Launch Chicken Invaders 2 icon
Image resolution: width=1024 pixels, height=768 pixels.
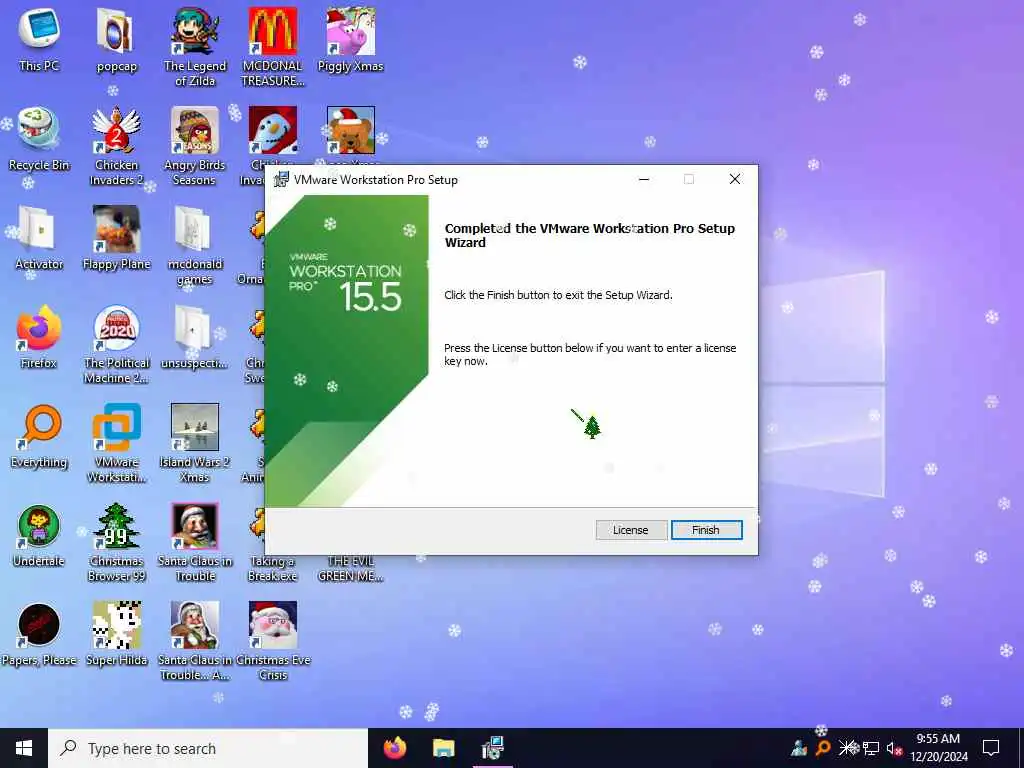tap(117, 146)
